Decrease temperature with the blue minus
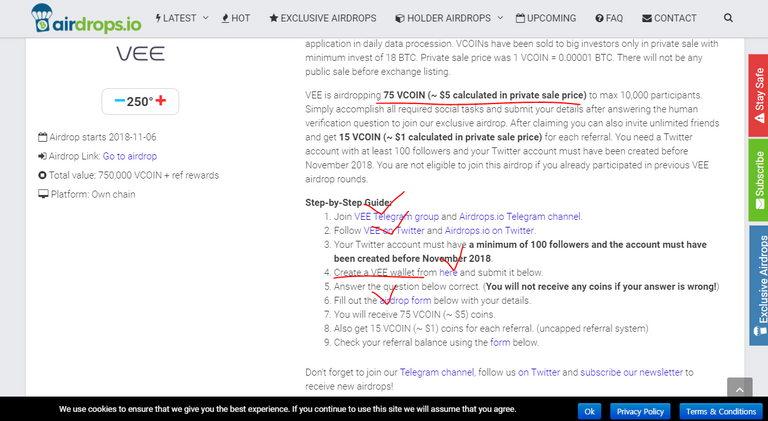This screenshot has width=768, height=421. (120, 101)
